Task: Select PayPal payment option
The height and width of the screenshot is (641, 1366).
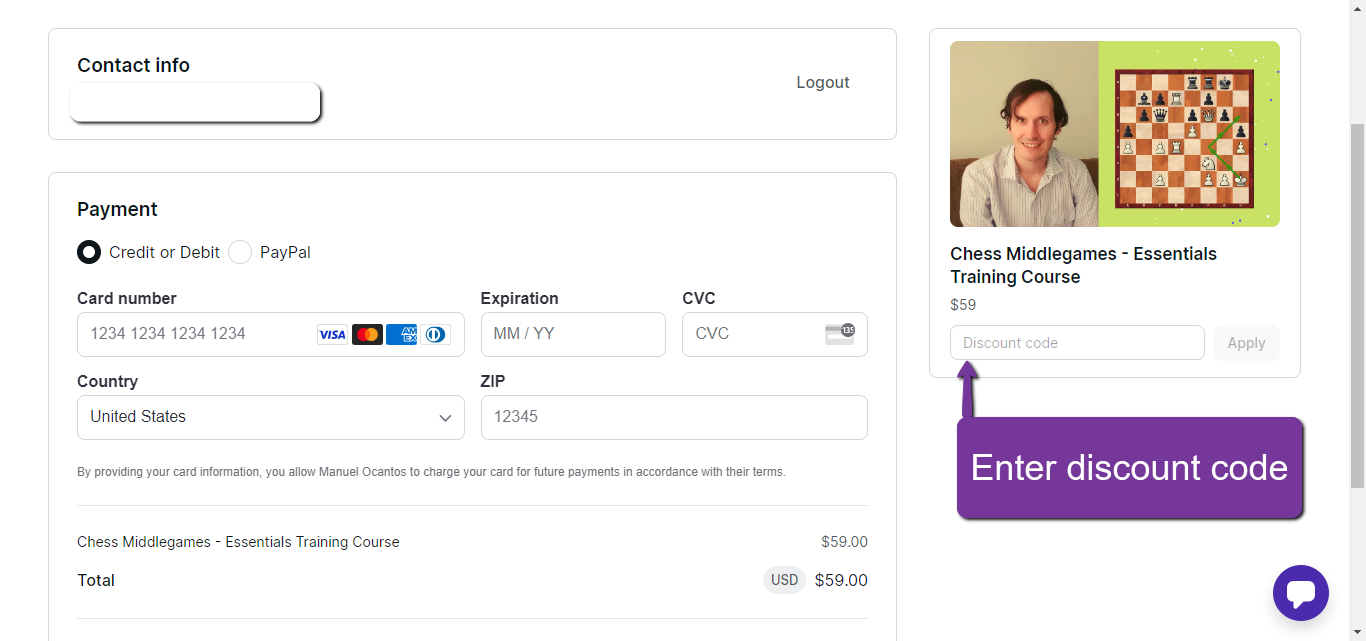Action: [240, 252]
